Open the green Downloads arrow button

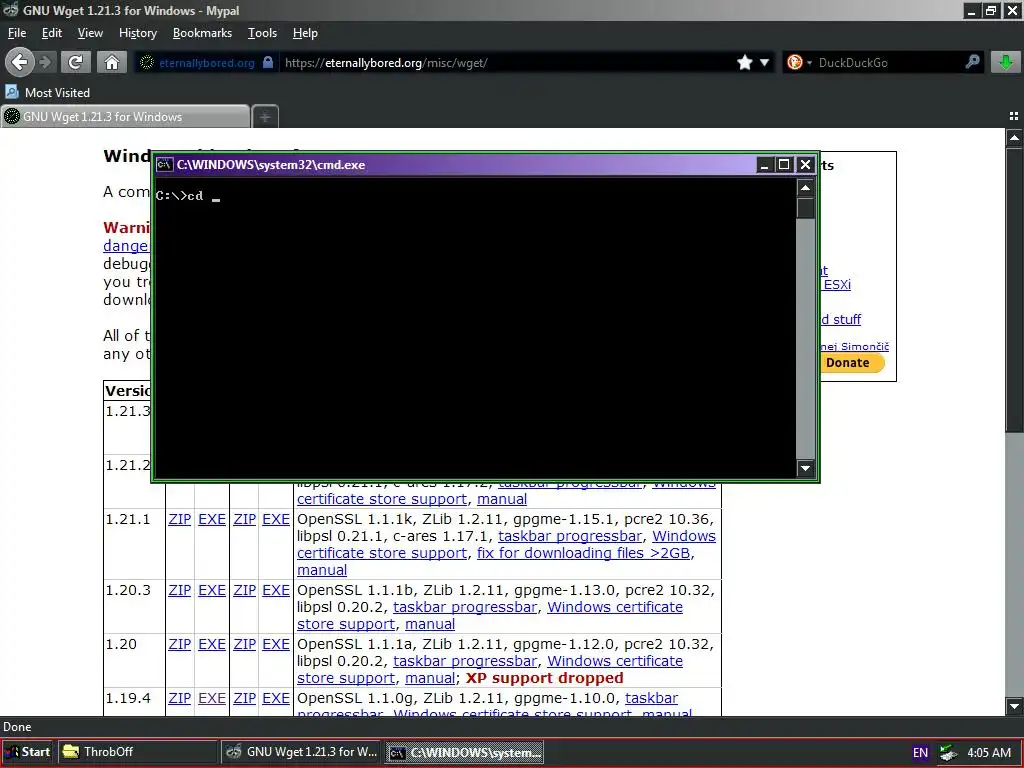point(1006,62)
